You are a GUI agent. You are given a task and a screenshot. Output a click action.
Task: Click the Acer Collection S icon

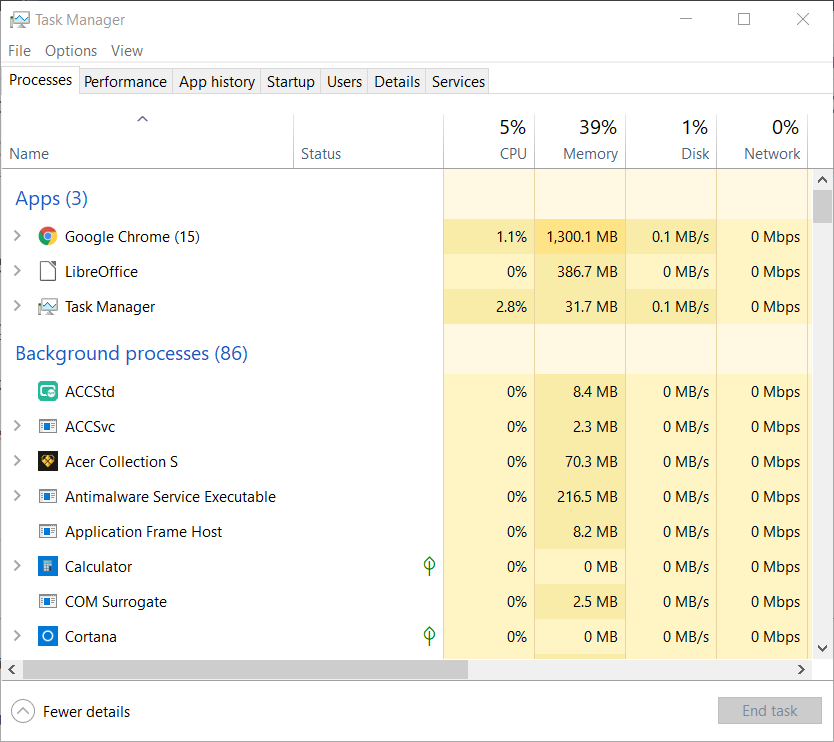pos(48,462)
